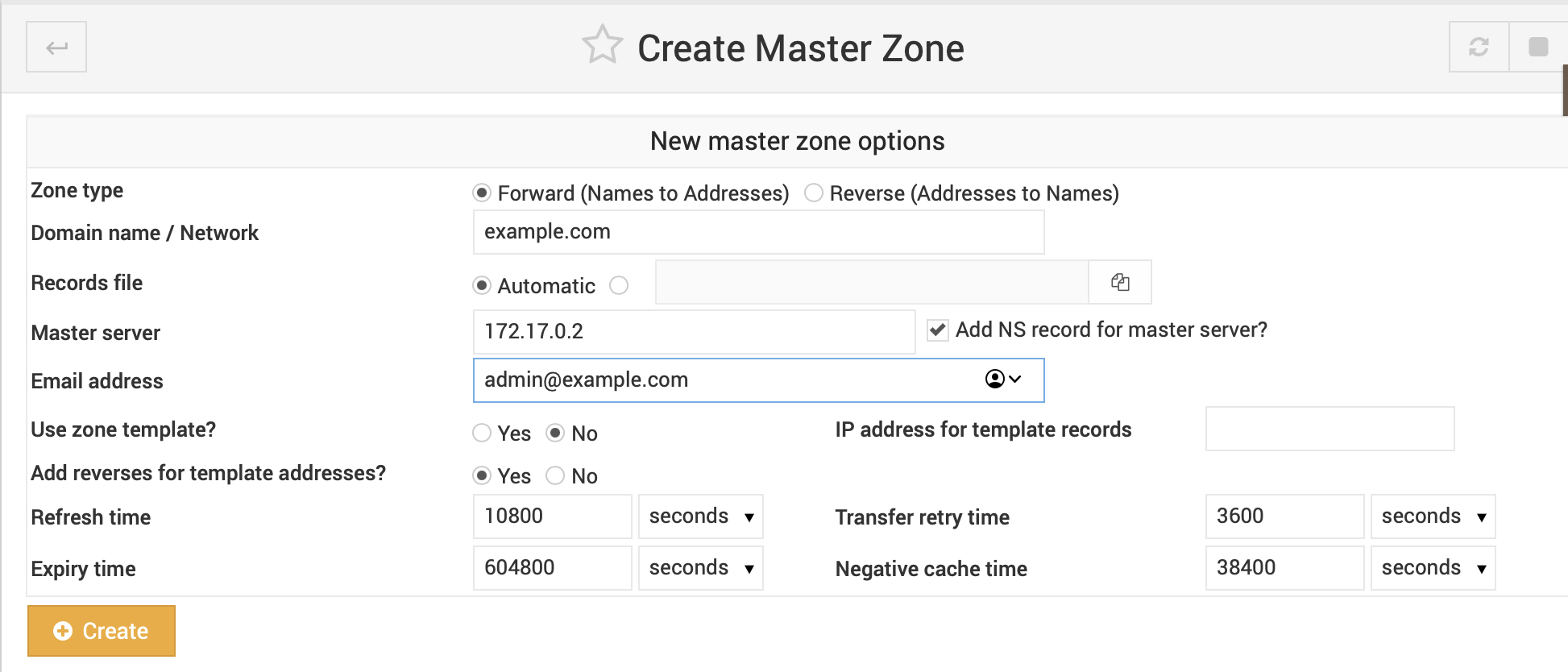Select Forward (Names to Addresses) zone type
Screen dimensions: 1568x672
coord(482,193)
